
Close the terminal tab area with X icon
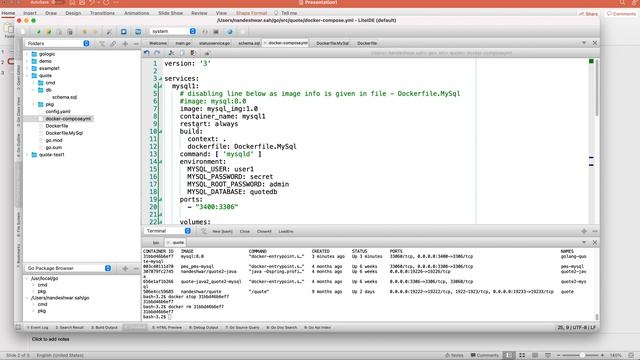[595, 242]
